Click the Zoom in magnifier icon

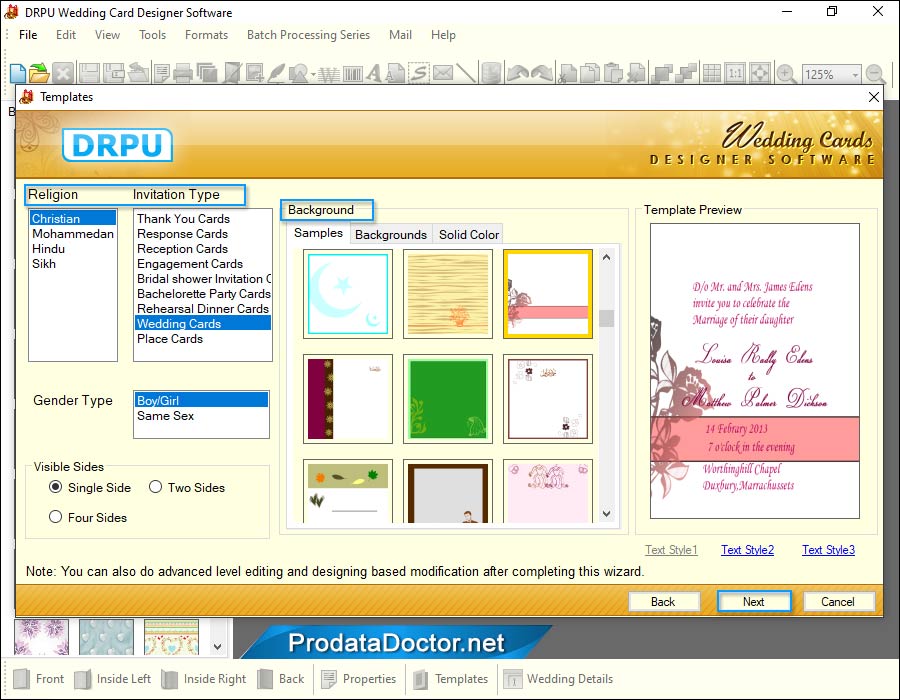click(x=786, y=73)
